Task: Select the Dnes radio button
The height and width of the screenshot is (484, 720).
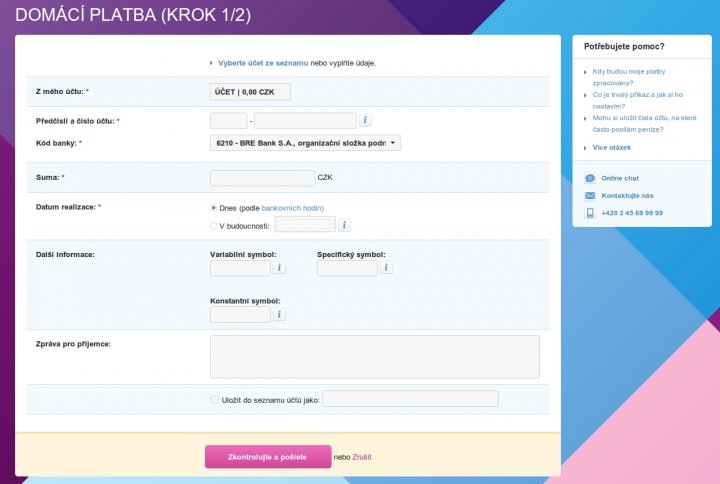Action: coord(214,208)
